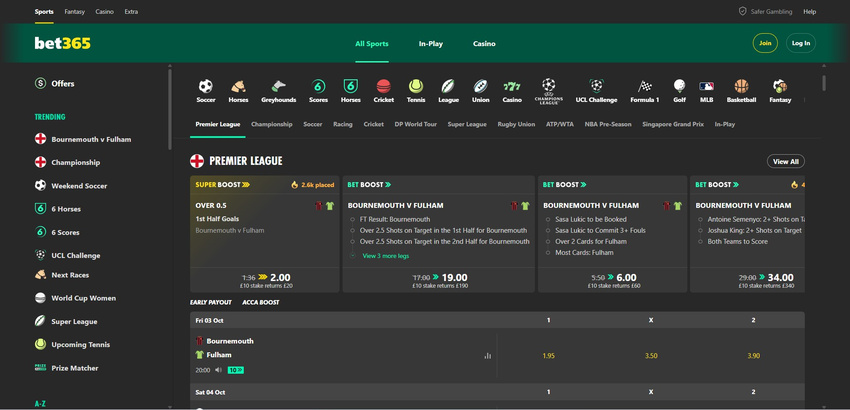Switch to the DP World Tour tab

(416, 124)
